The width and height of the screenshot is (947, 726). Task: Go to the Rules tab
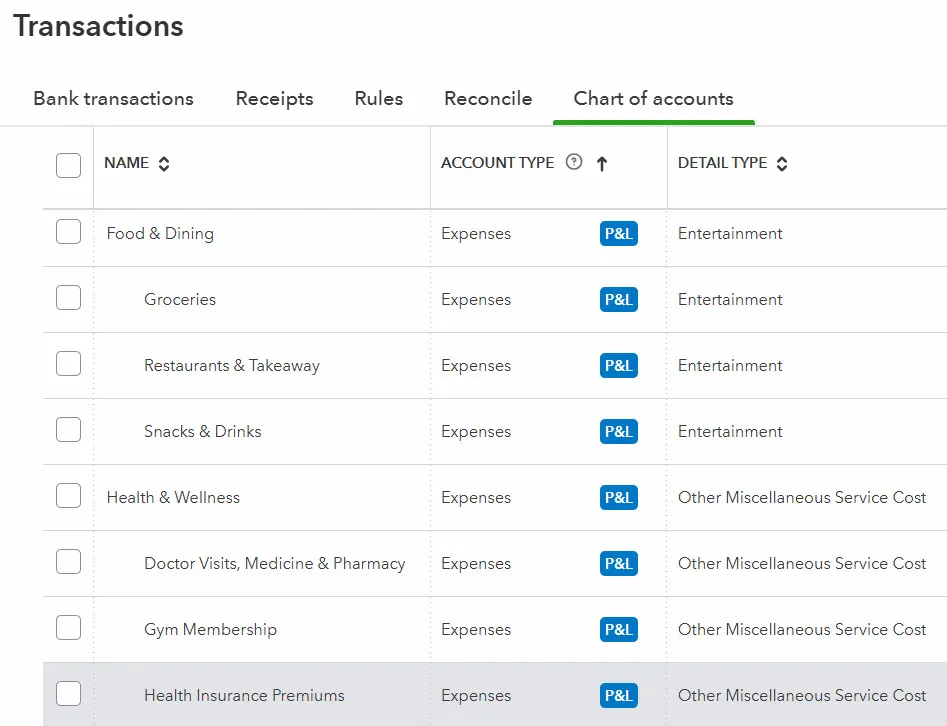click(379, 99)
